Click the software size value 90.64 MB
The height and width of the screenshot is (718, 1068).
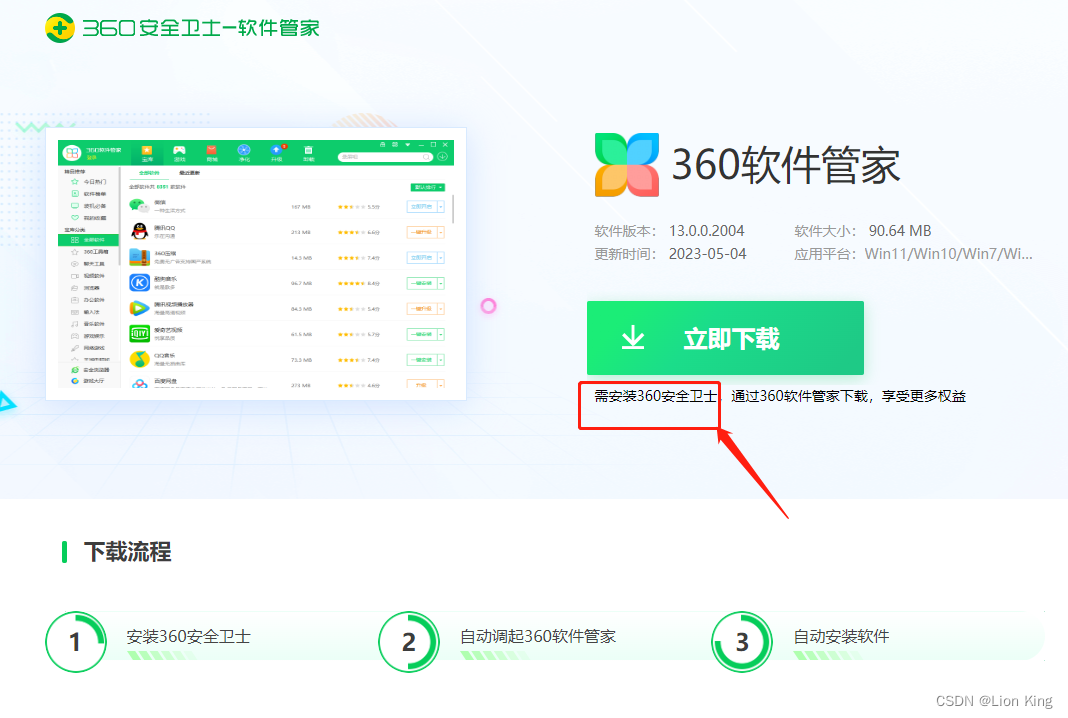tap(900, 231)
